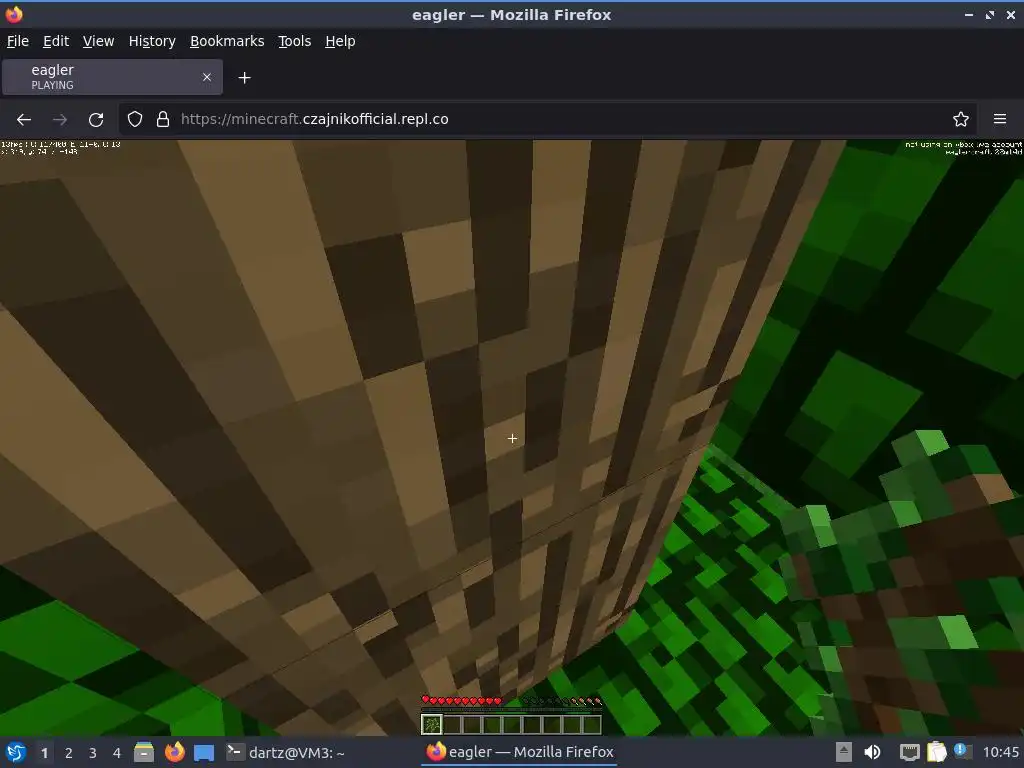Bookmark this page with the star

[x=961, y=119]
